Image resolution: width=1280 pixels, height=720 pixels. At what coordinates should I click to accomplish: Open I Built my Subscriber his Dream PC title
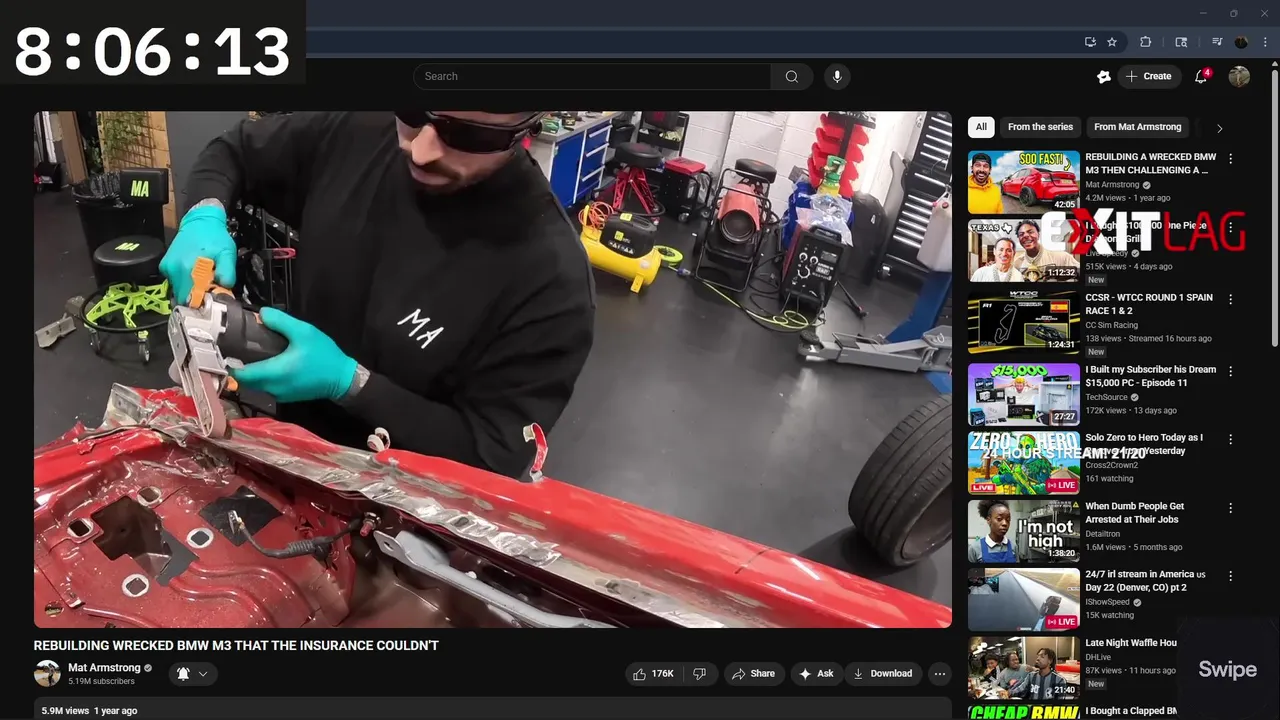pos(1151,376)
